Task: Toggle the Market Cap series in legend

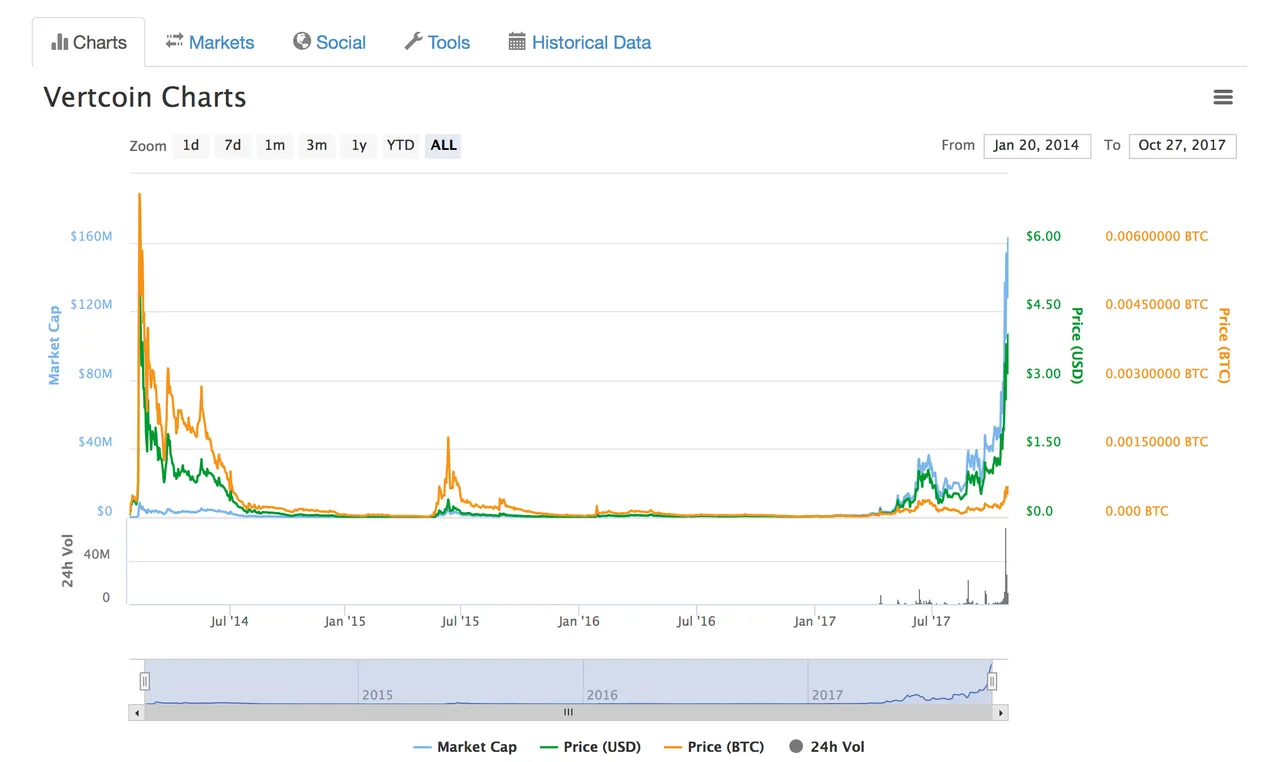Action: (x=465, y=747)
